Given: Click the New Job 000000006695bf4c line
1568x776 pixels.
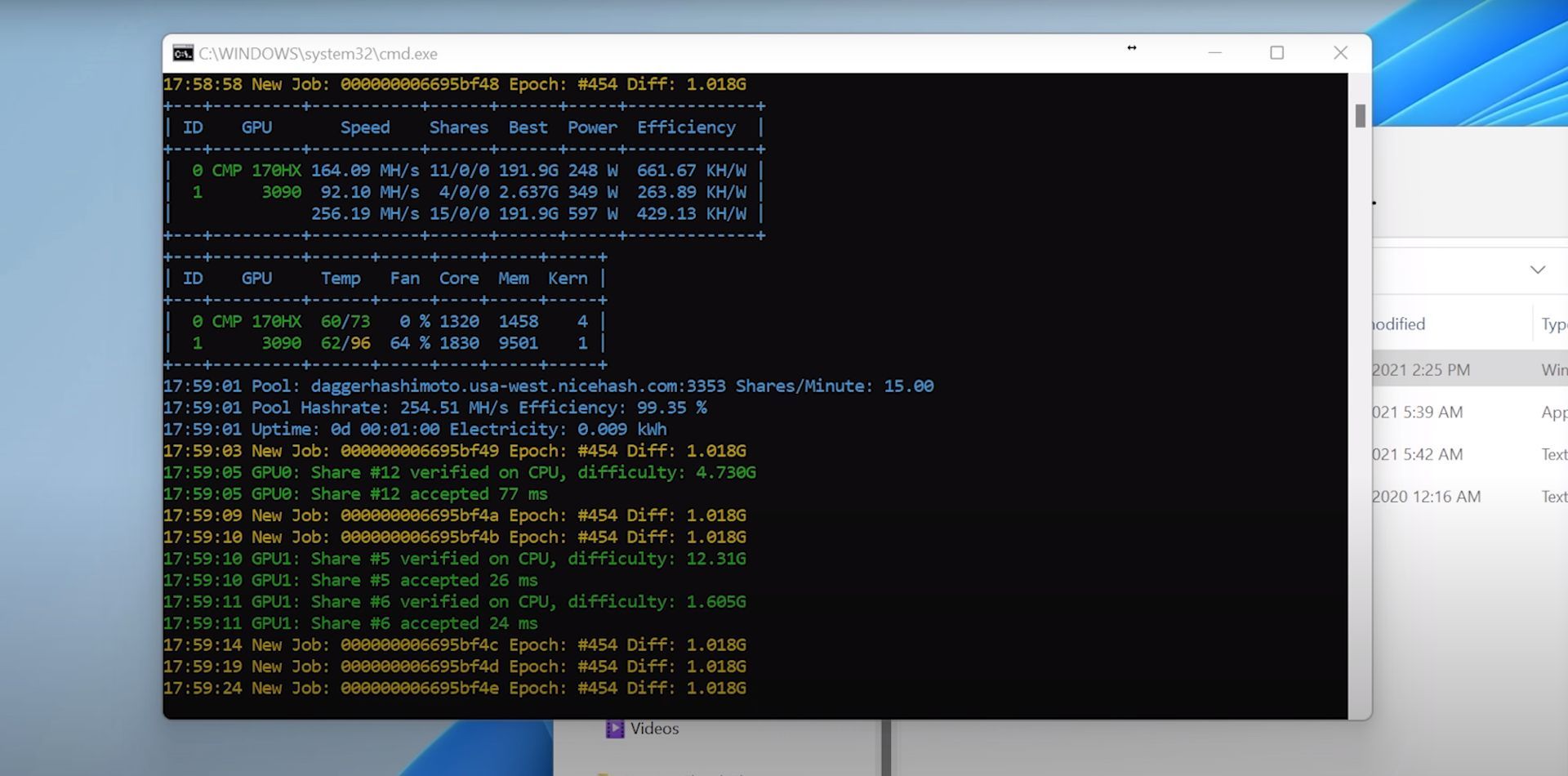Looking at the screenshot, I should [454, 645].
